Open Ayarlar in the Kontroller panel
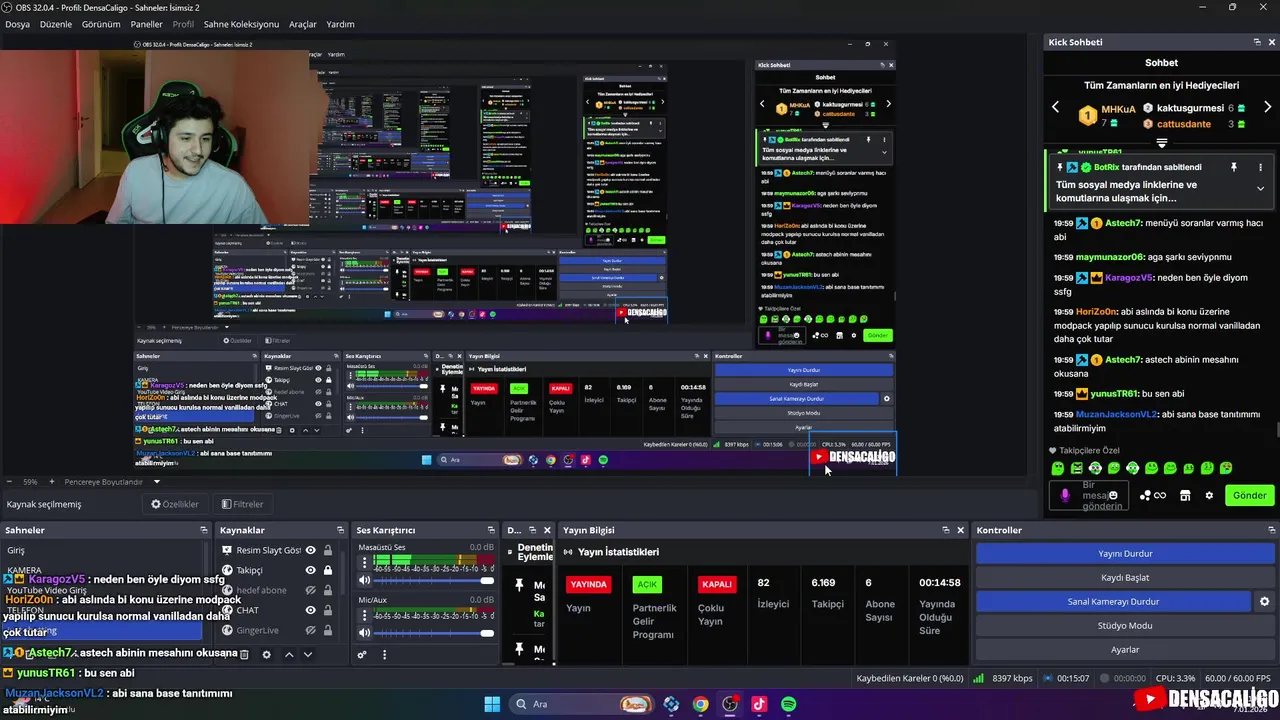 [1125, 649]
